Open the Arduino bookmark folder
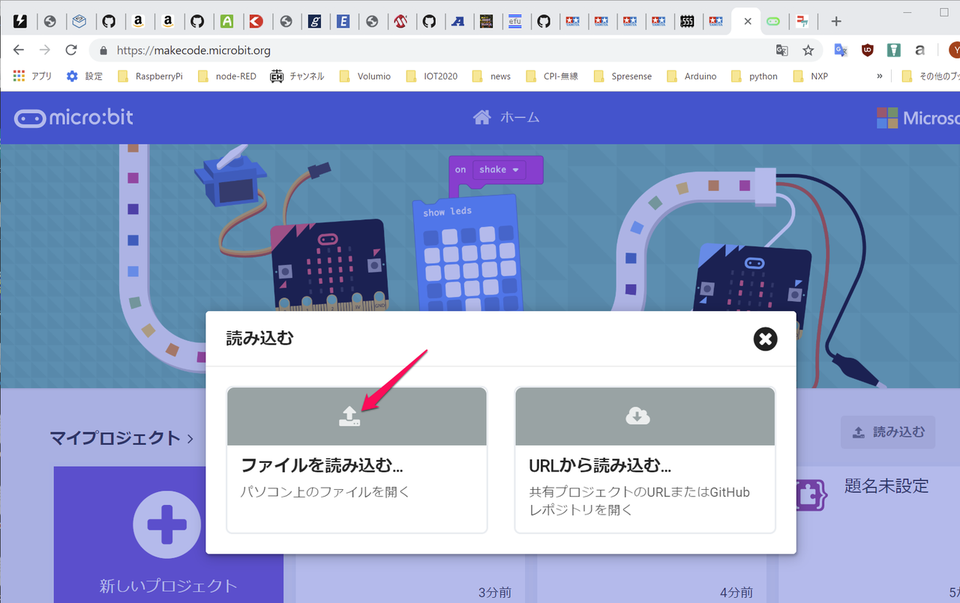This screenshot has height=603, width=960. coord(691,76)
